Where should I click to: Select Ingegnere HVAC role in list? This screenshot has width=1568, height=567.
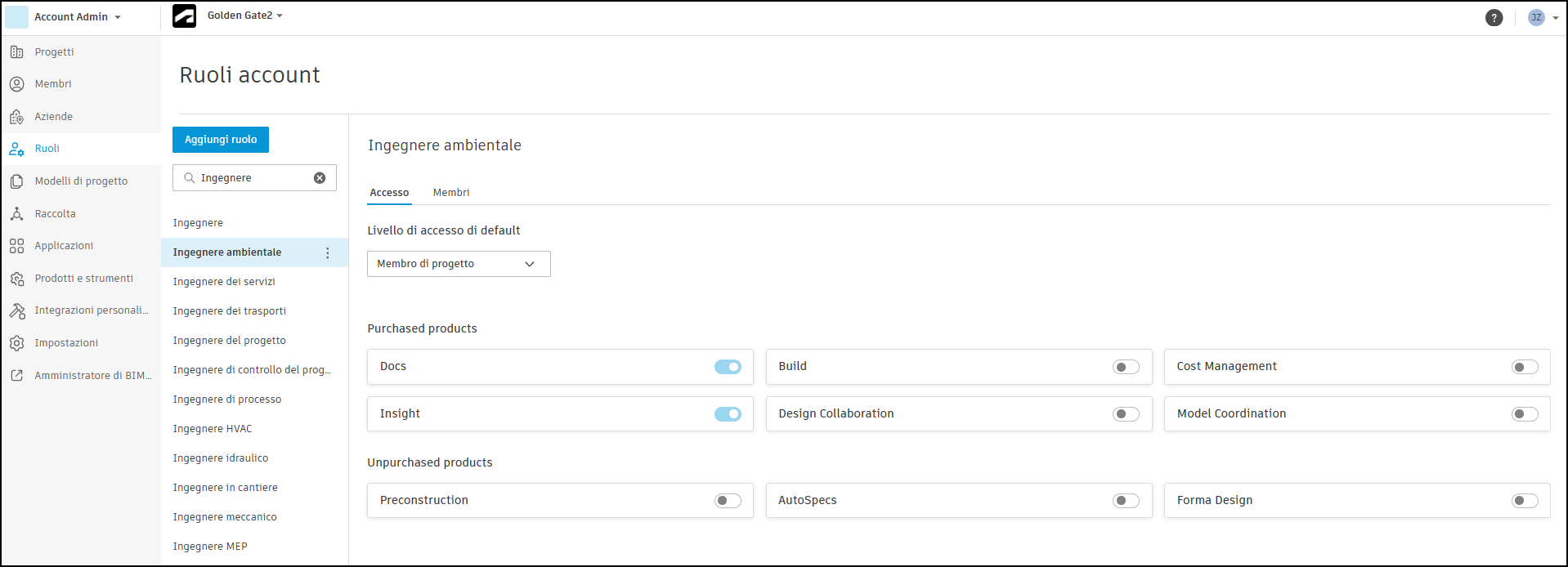click(x=213, y=429)
